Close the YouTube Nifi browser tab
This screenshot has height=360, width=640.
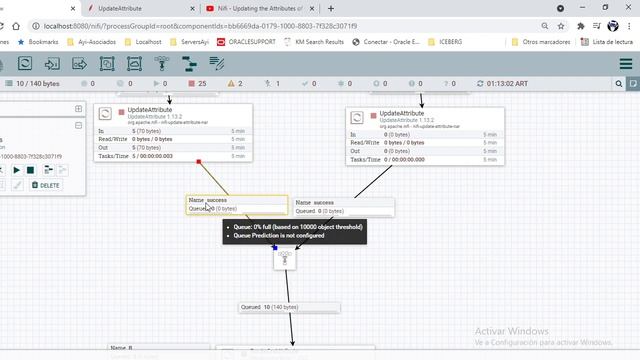click(312, 8)
